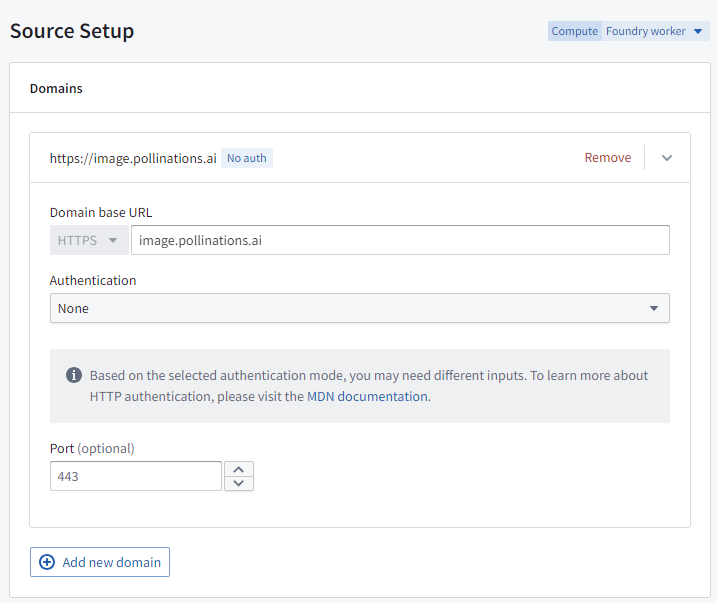717x603 pixels.
Task: Click the Port (optional) field label
Action: pos(92,448)
